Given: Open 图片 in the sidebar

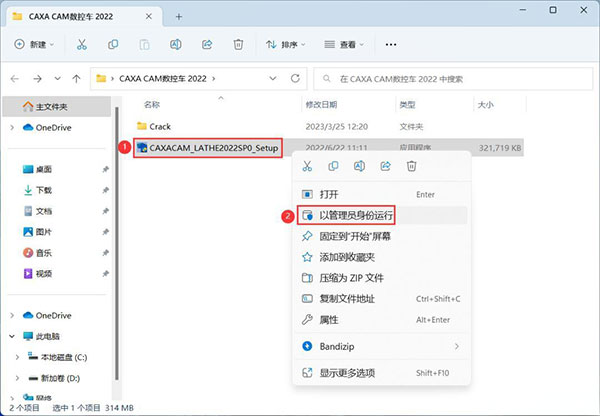Looking at the screenshot, I should [44, 232].
